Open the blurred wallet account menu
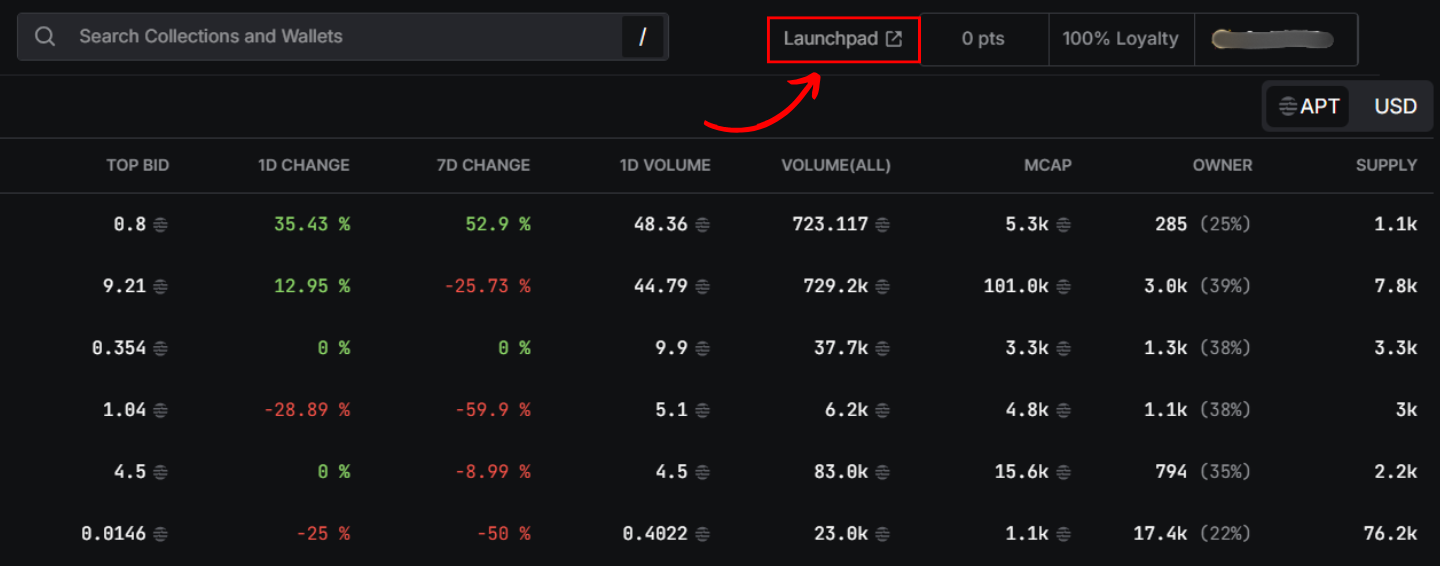This screenshot has height=566, width=1440. [1274, 39]
